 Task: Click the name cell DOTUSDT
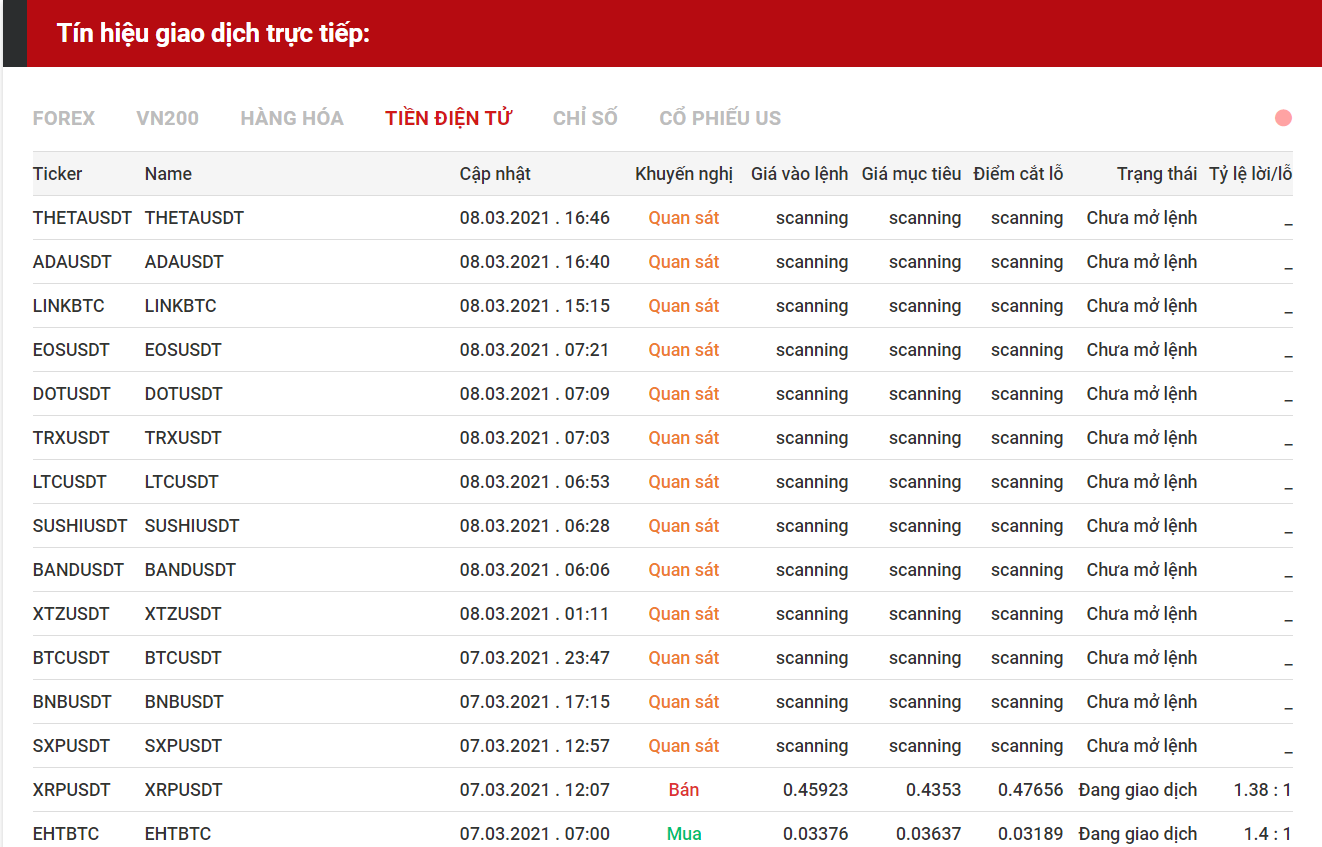coord(184,394)
